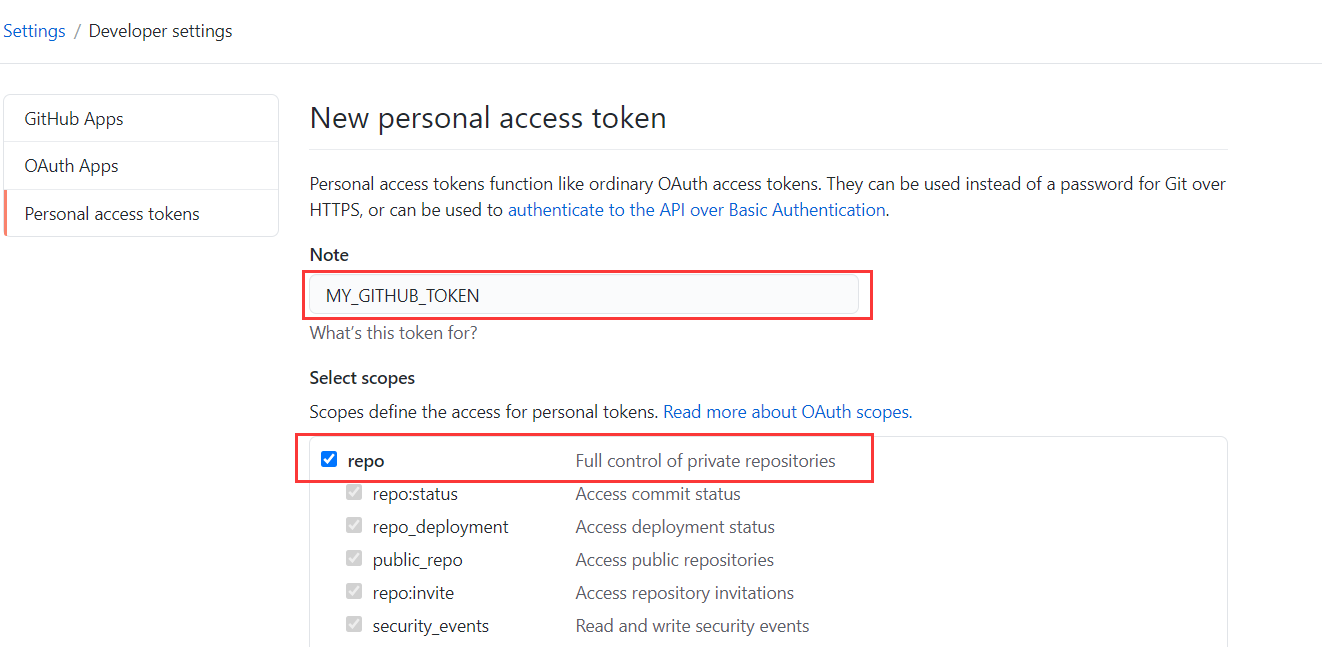Select the Personal access tokens tab
The image size is (1322, 647).
point(112,213)
